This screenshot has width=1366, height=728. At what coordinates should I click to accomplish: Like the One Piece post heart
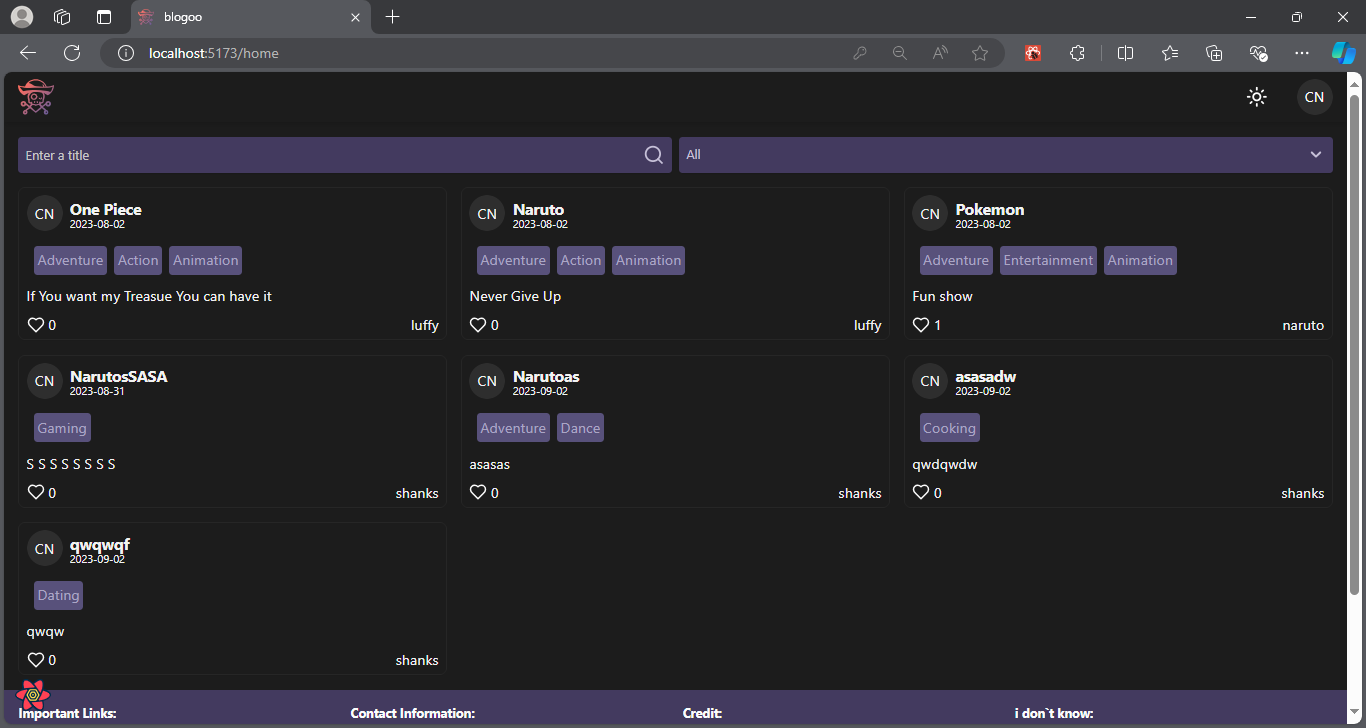(36, 325)
